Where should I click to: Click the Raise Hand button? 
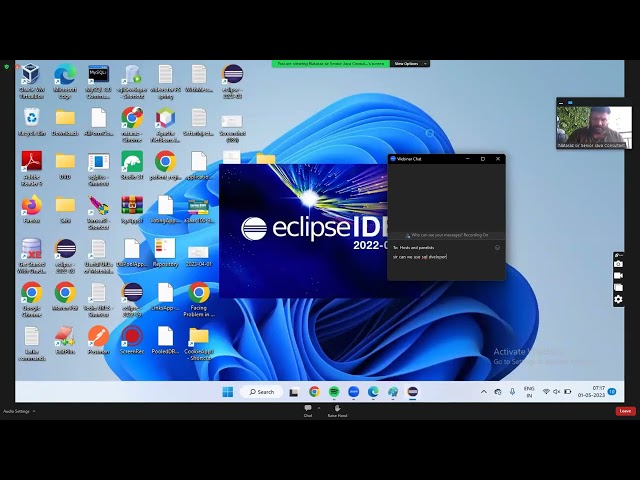(x=337, y=411)
